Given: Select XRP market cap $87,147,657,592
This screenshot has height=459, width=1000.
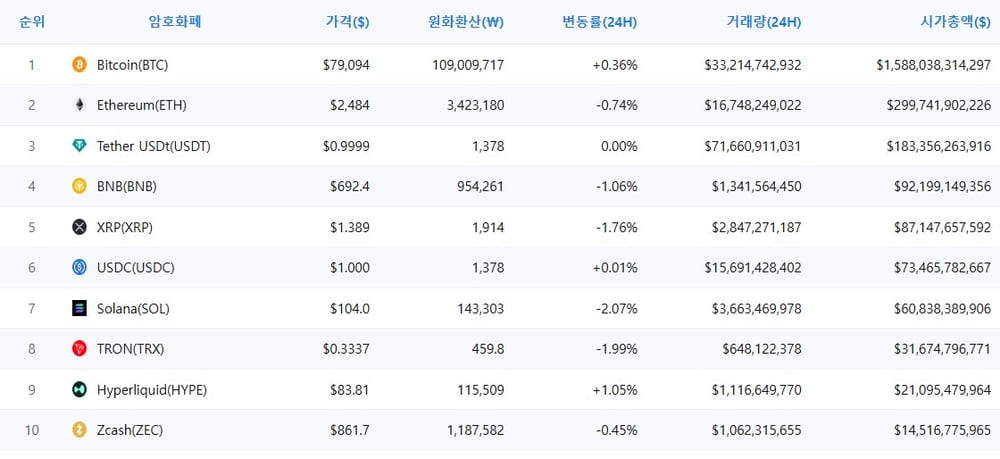Looking at the screenshot, I should click(943, 228).
